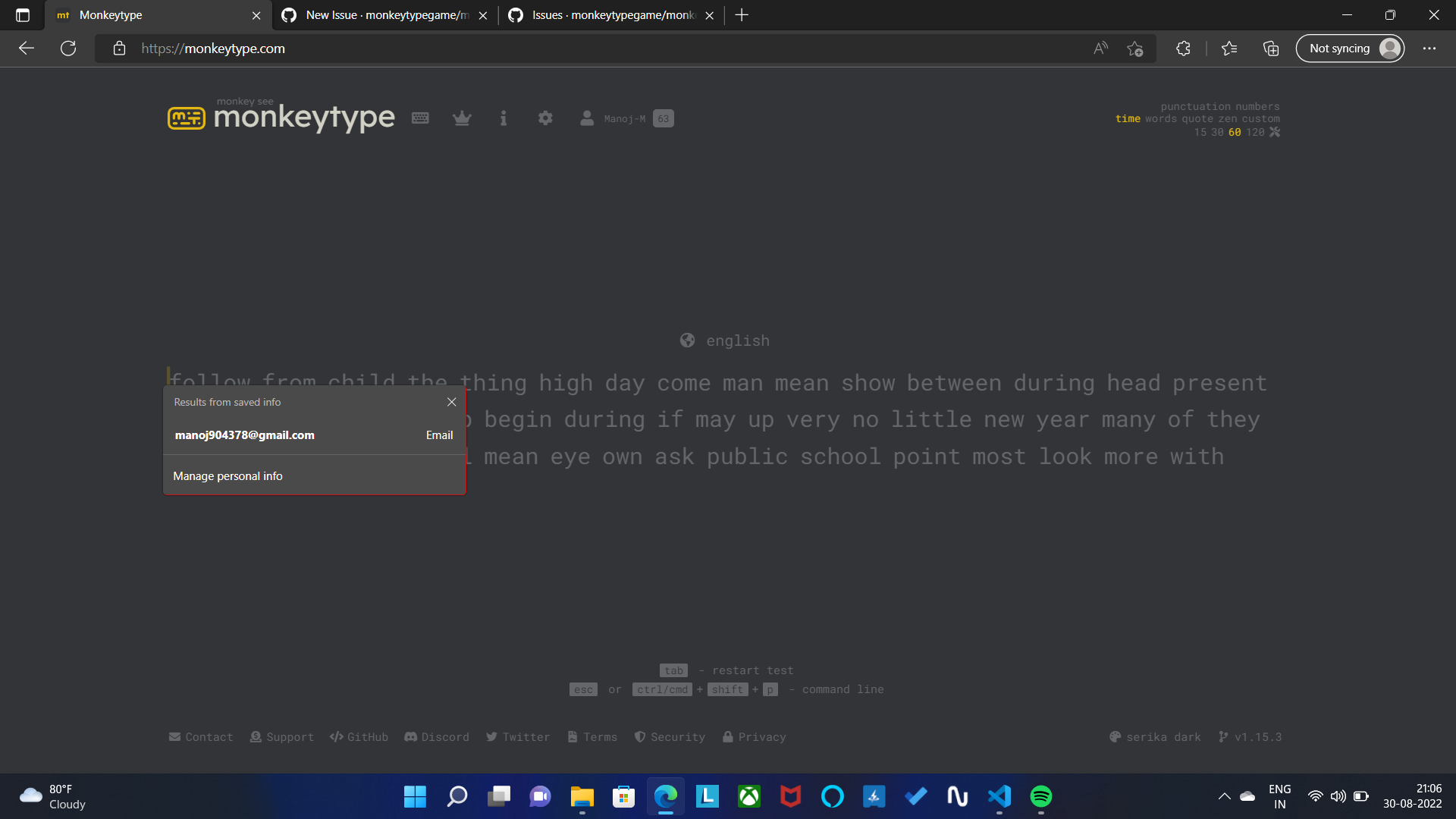Open the about info icon

tap(503, 118)
